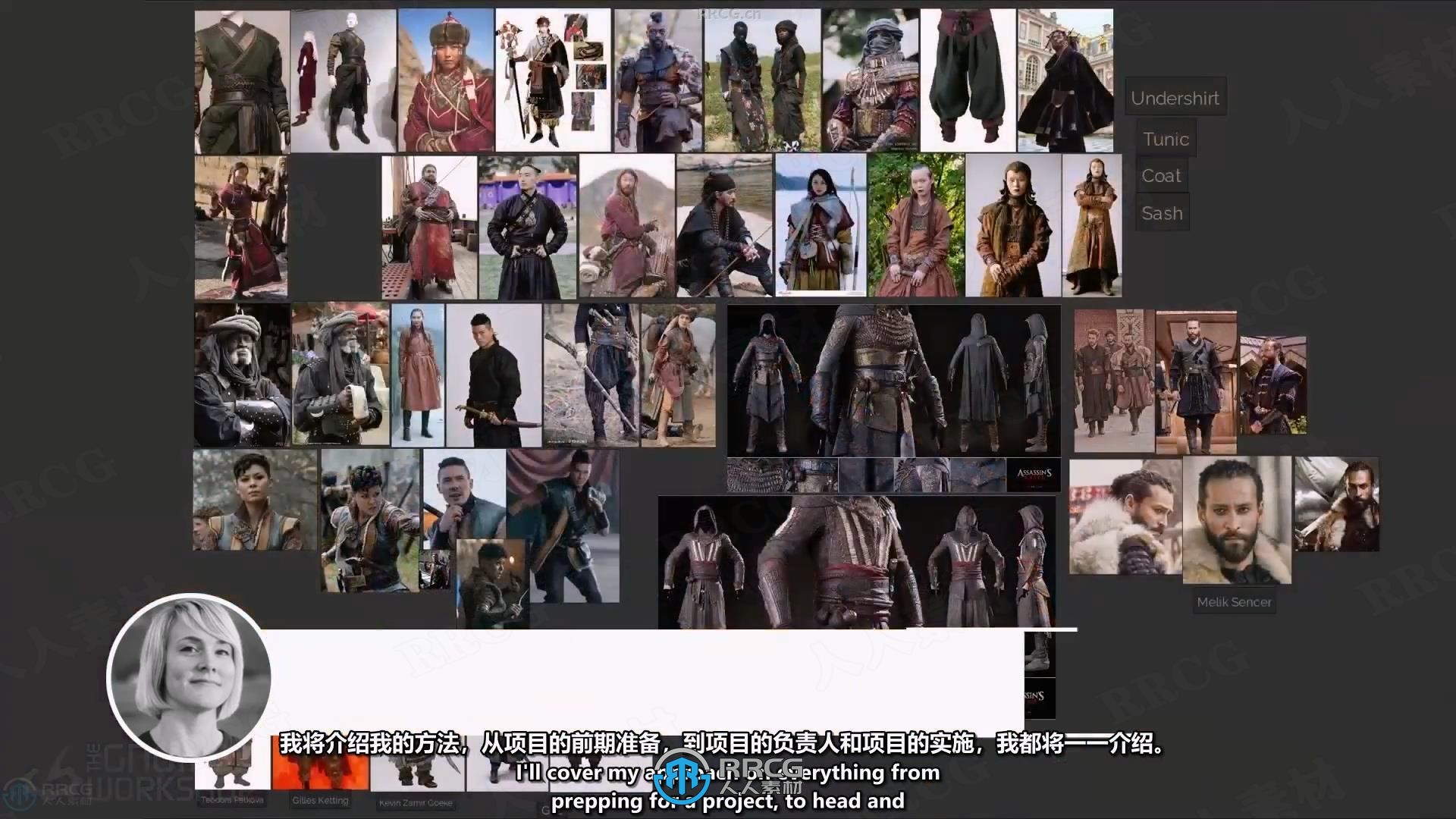Select the woman beside horse image
1456x819 pixels.
coord(678,375)
